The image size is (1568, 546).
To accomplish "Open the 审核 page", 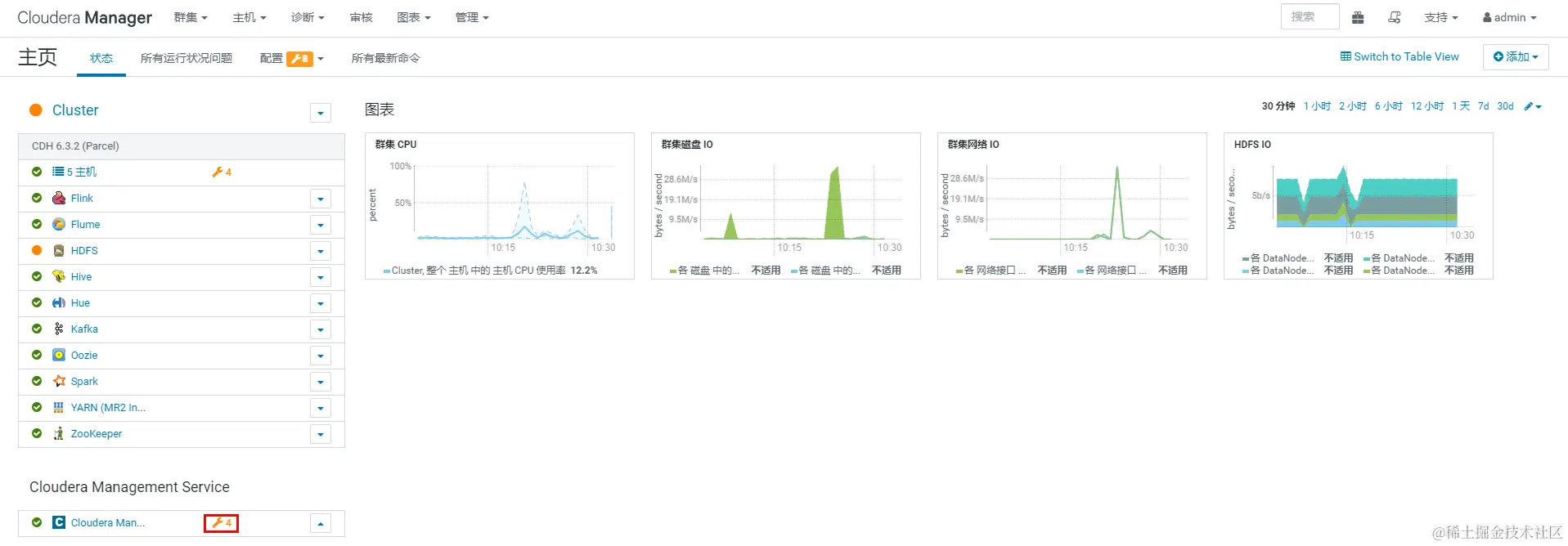I will pos(361,17).
